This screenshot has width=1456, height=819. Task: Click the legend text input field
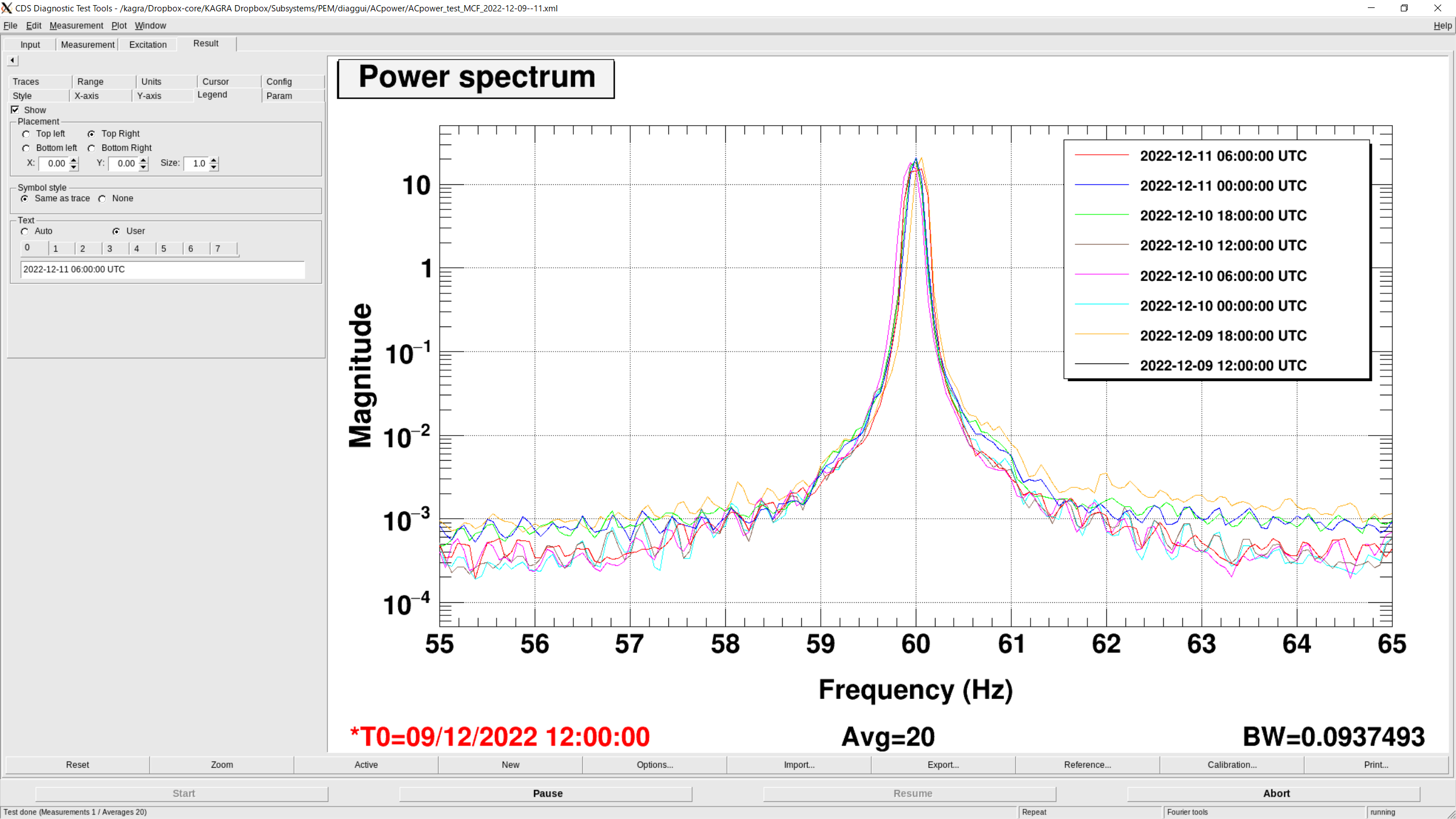(163, 270)
